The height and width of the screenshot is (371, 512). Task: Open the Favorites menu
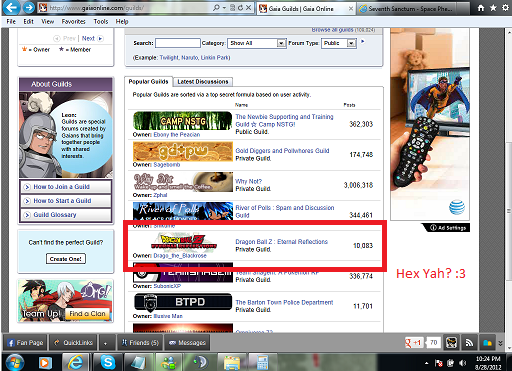(73, 22)
